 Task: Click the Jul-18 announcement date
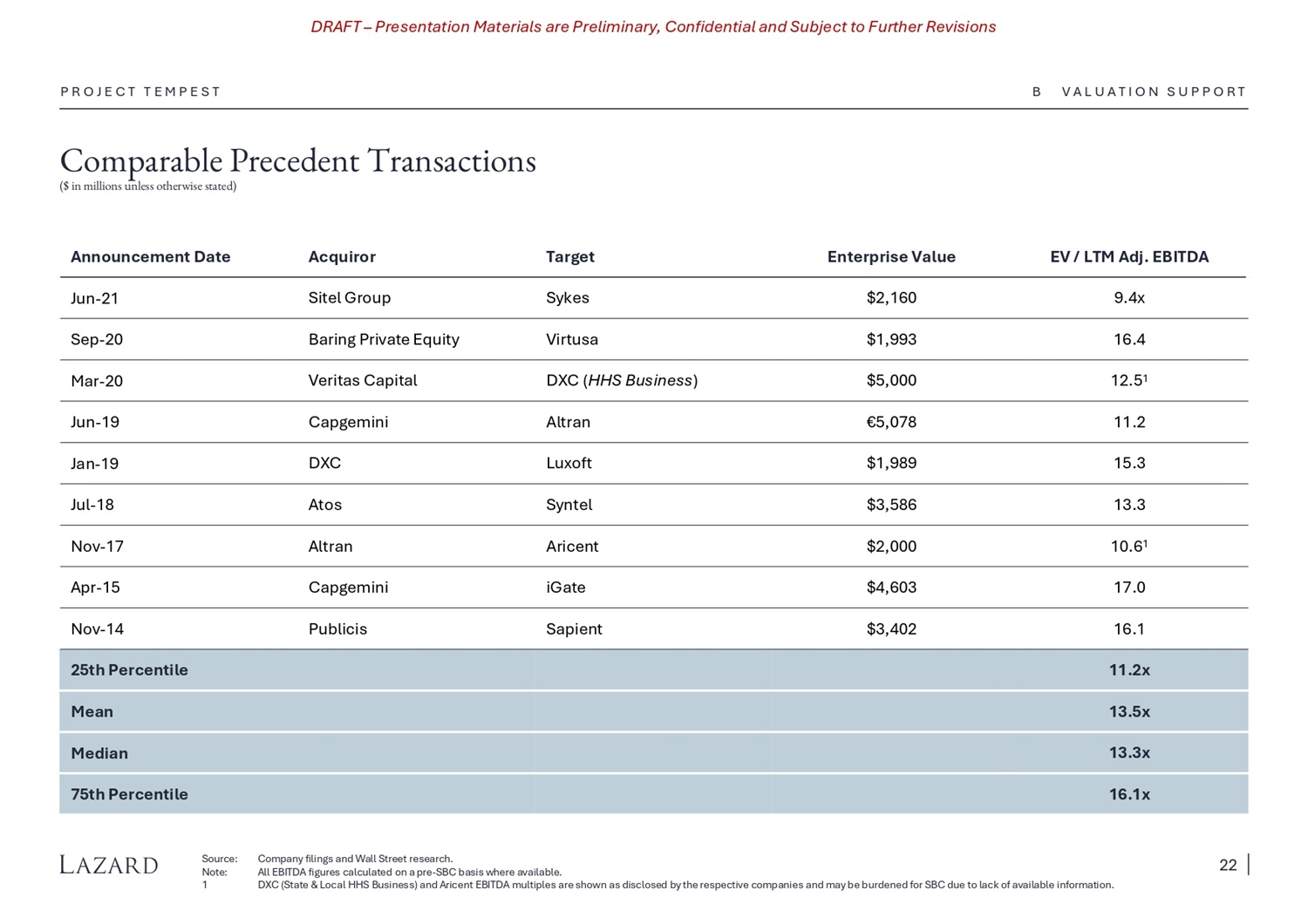click(92, 505)
